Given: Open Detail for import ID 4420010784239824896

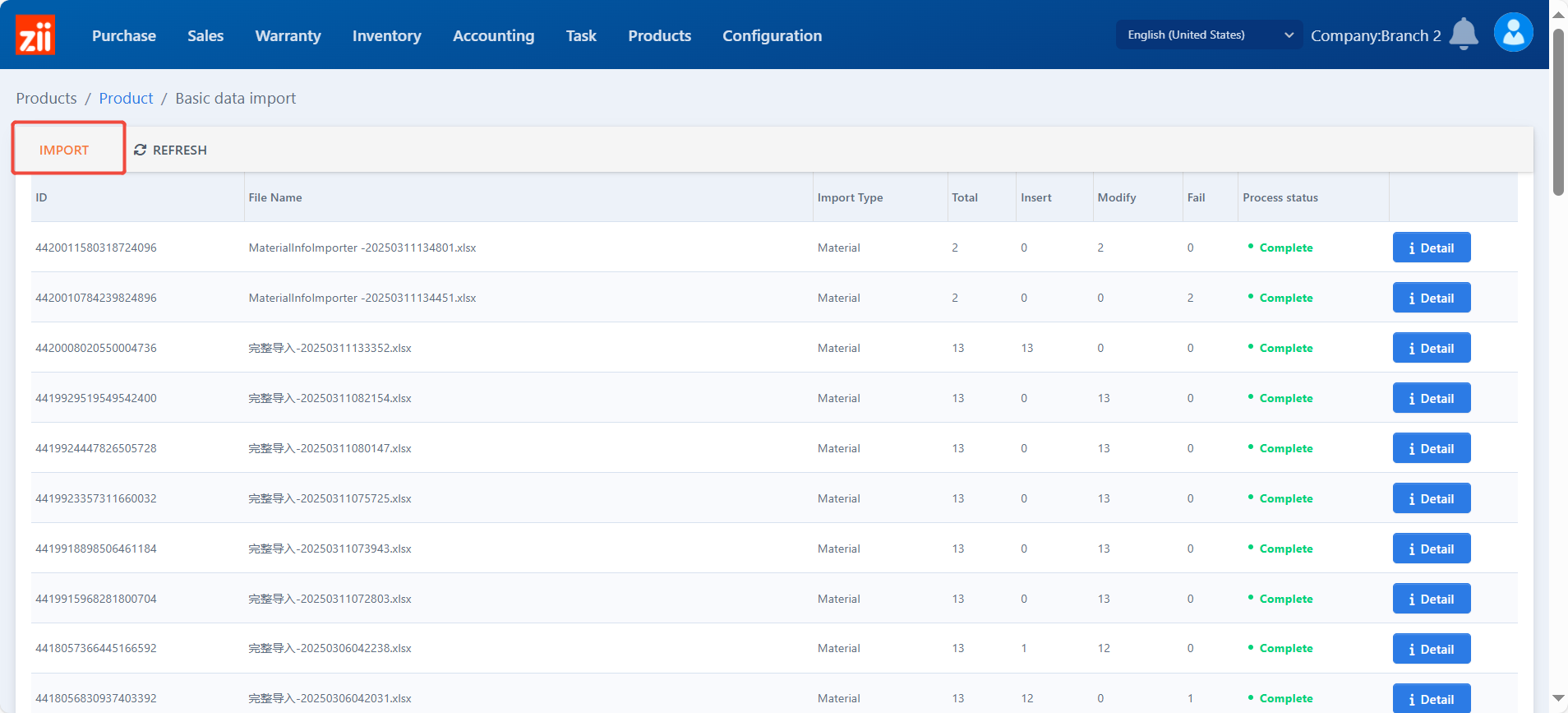Looking at the screenshot, I should [x=1431, y=298].
